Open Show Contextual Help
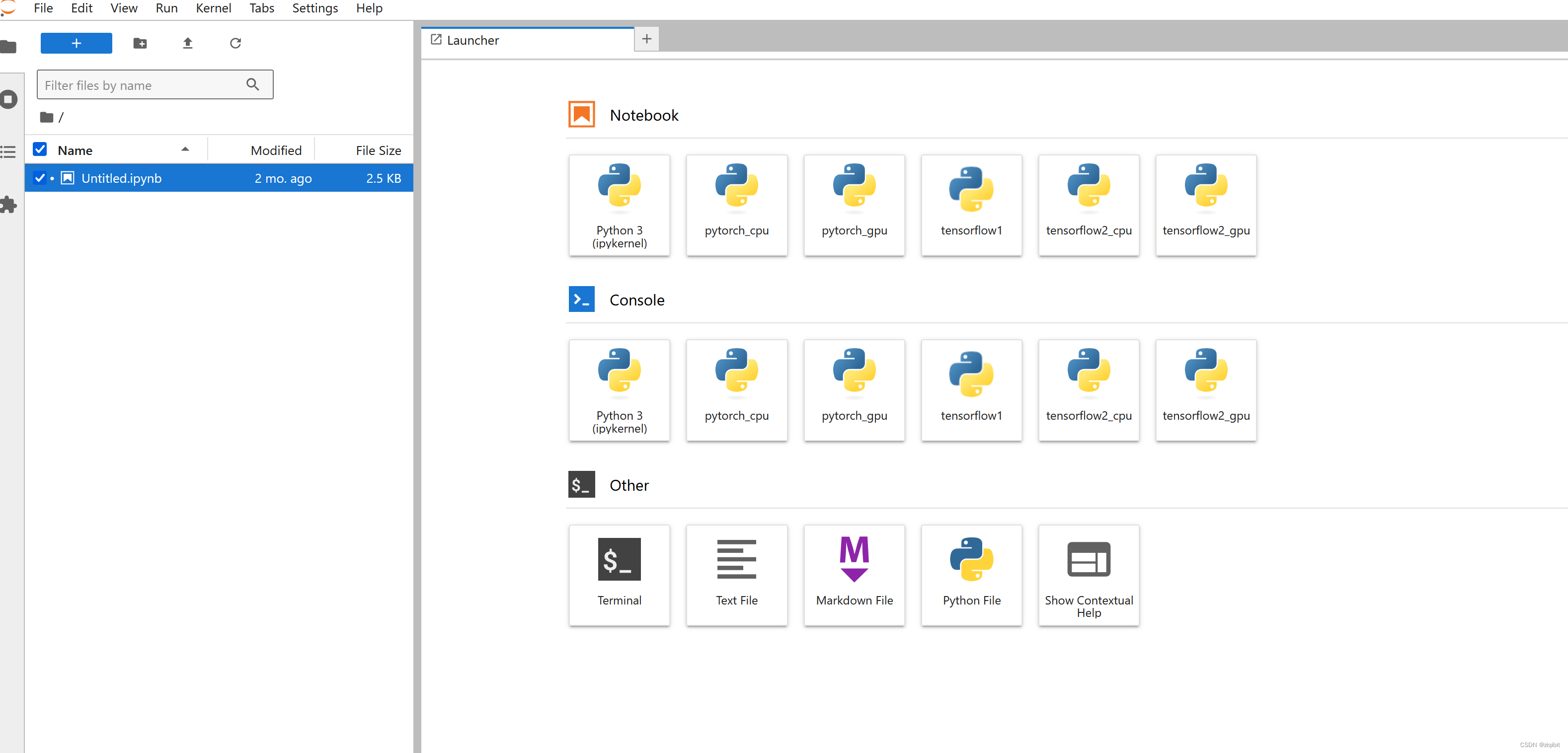Viewport: 1568px width, 753px height. (x=1089, y=575)
